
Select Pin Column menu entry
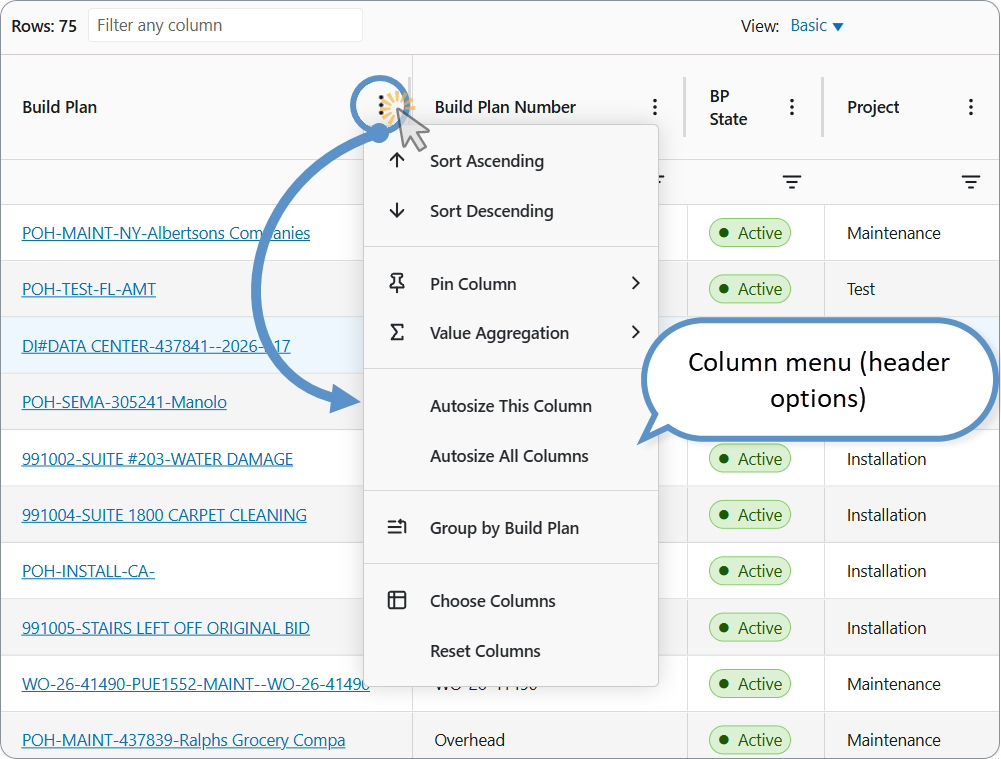[x=511, y=283]
